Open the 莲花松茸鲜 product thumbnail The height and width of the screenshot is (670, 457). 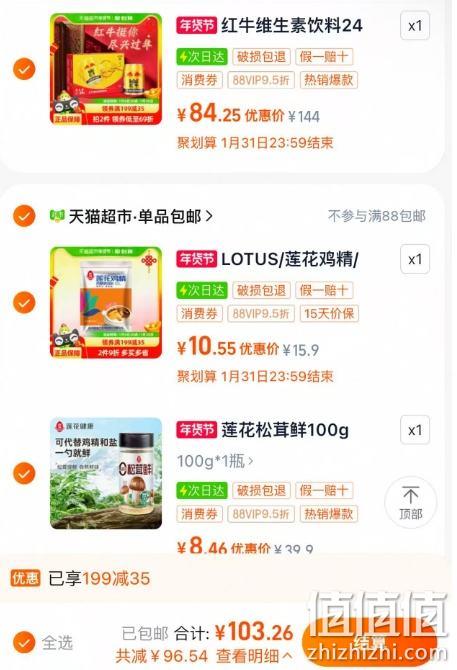point(106,473)
